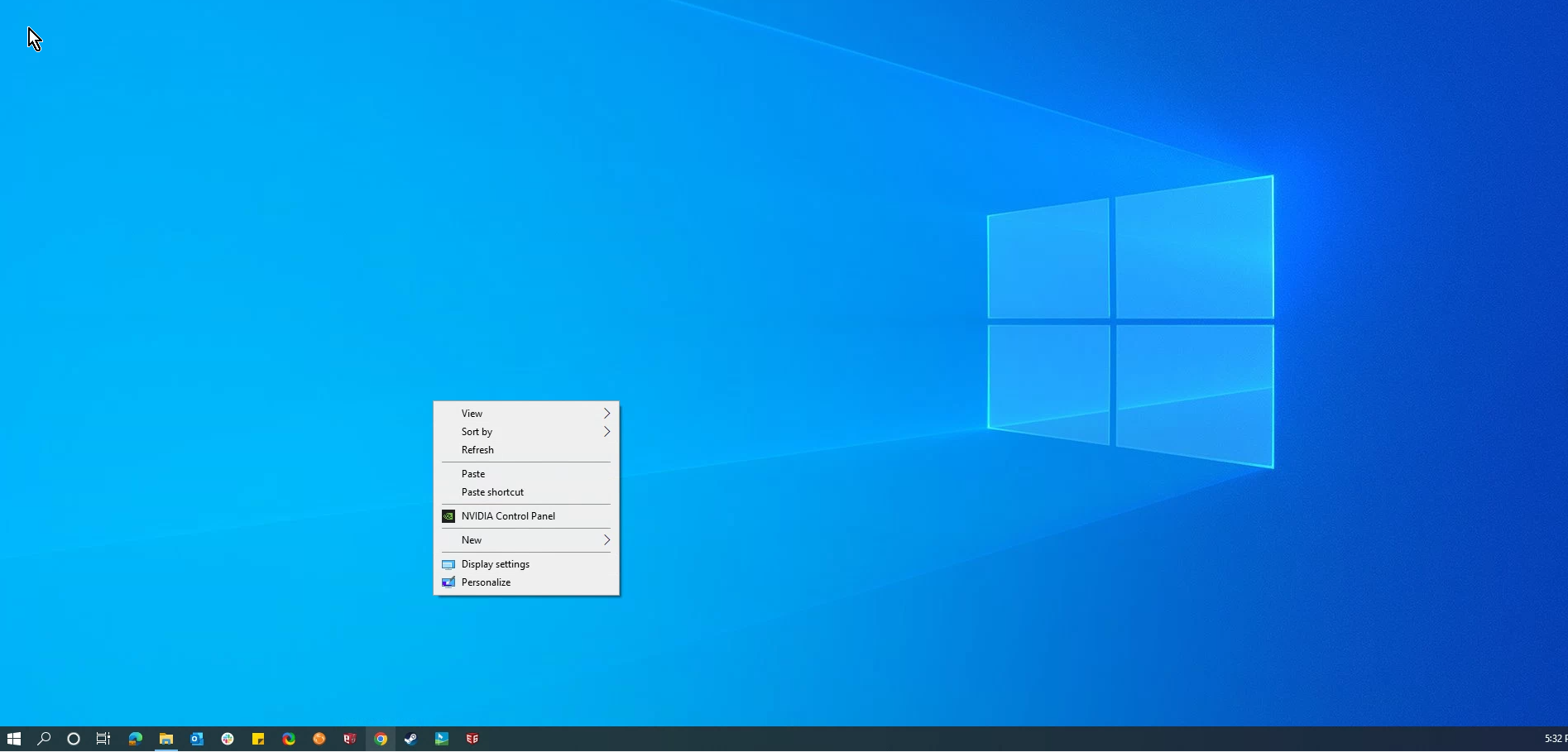This screenshot has width=1568, height=752.
Task: Expand the Sort by submenu
Action: (x=526, y=432)
